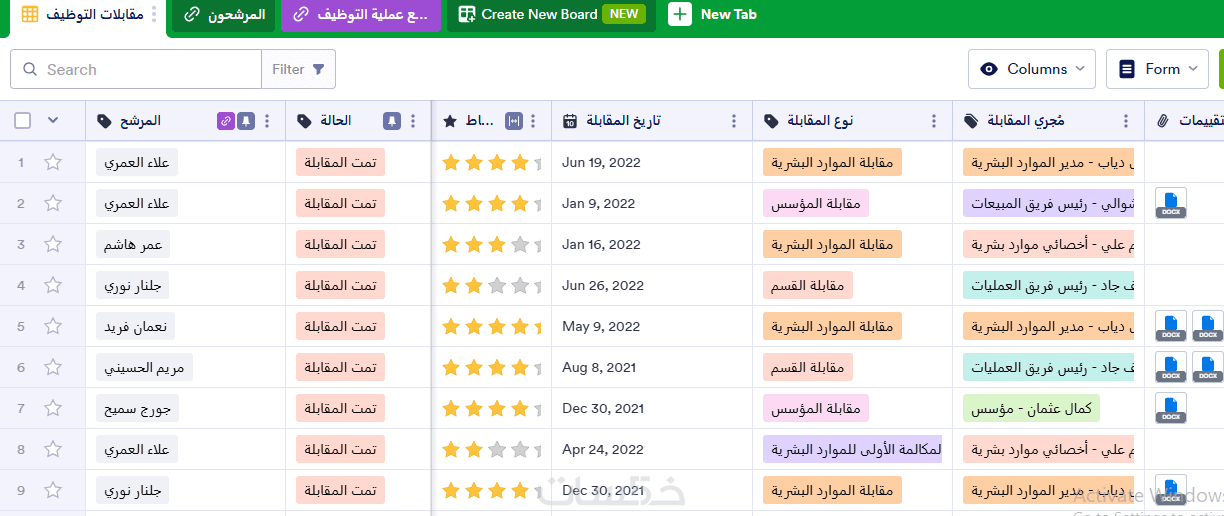Image resolution: width=1224 pixels, height=516 pixels.
Task: Click the bell icon in الحالة column header
Action: 392,121
